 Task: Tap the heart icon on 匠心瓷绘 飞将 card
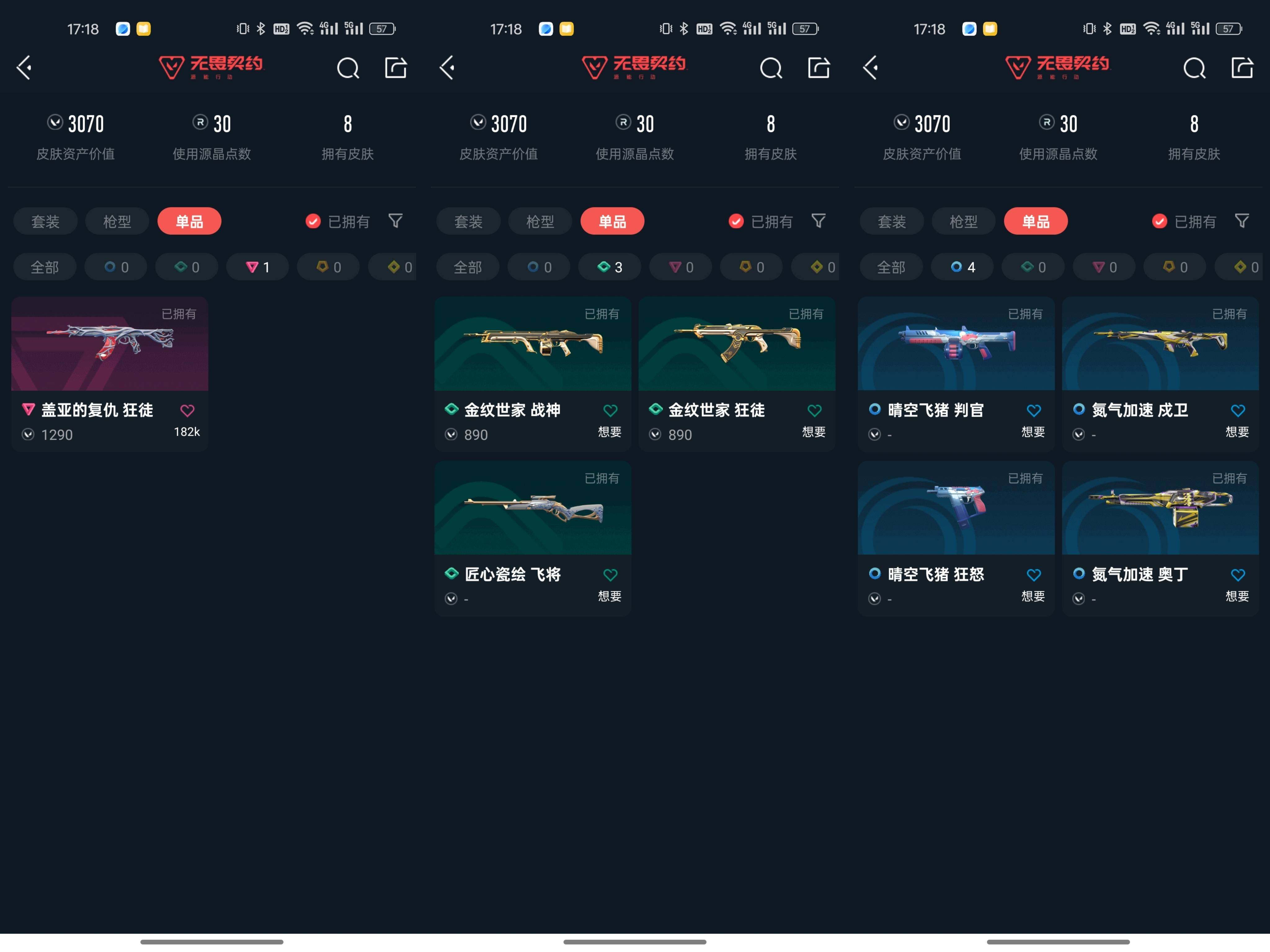tap(610, 575)
